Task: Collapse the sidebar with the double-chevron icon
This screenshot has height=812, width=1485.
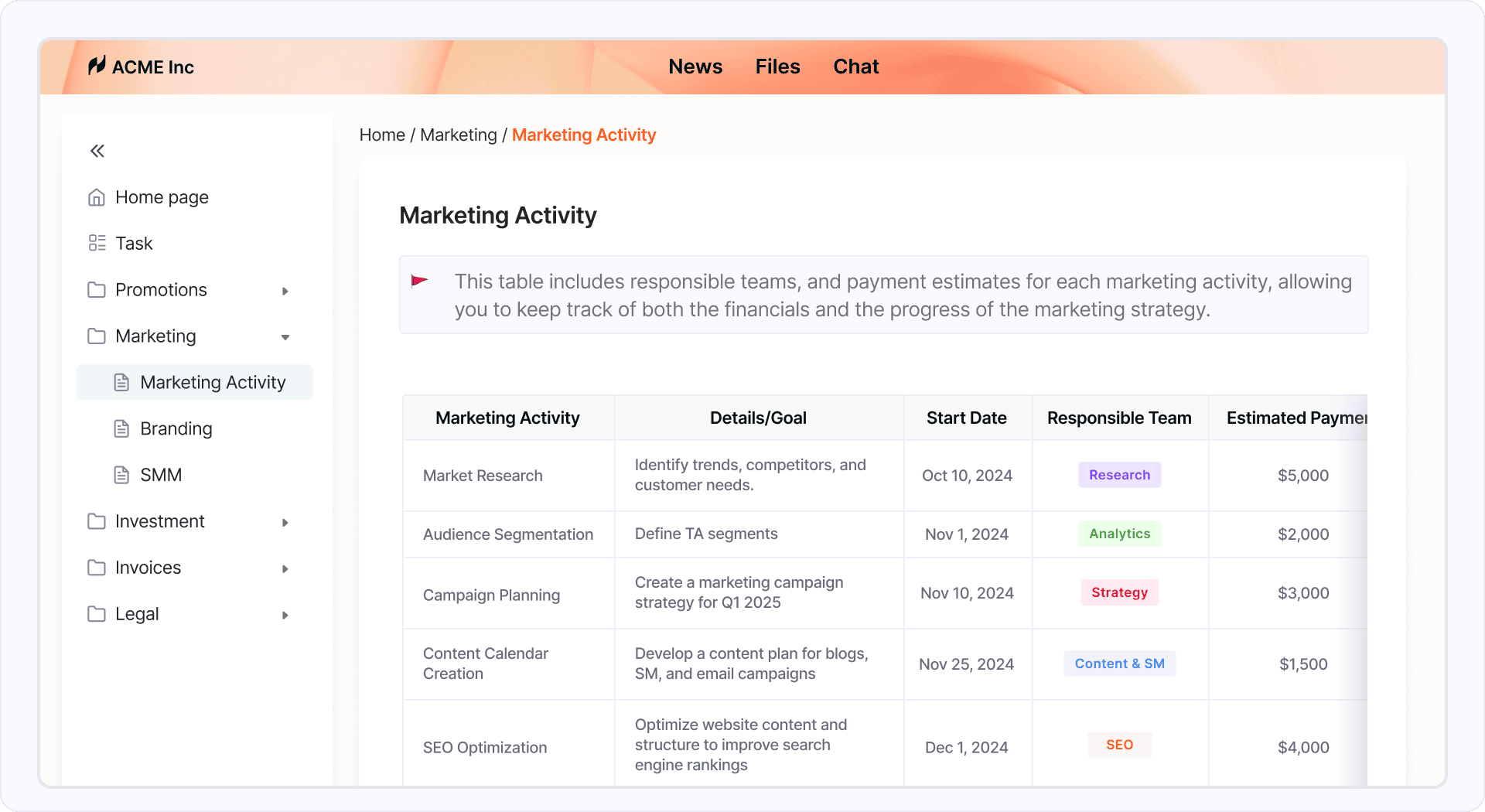Action: click(97, 150)
